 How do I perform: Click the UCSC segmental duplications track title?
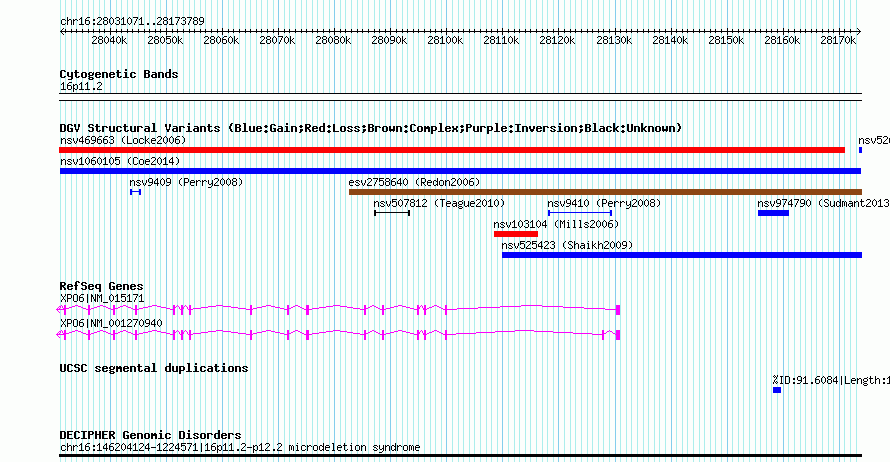(x=154, y=368)
